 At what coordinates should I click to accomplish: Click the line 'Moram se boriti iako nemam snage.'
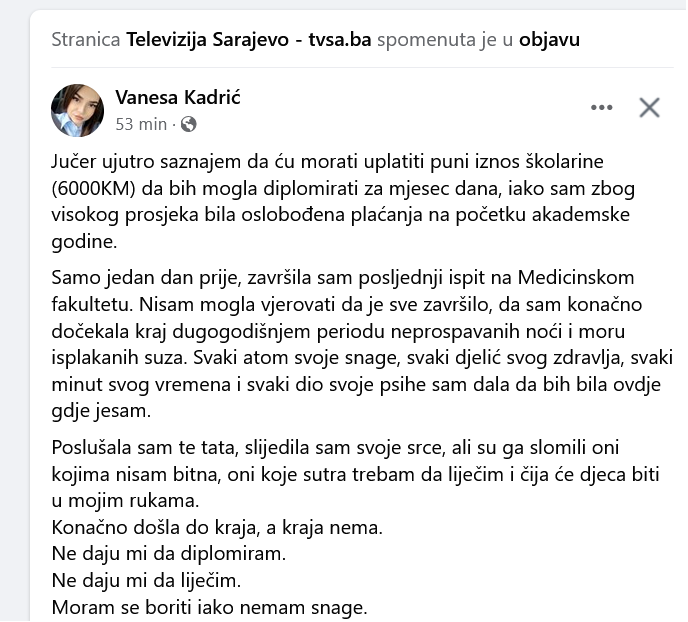coord(209,605)
